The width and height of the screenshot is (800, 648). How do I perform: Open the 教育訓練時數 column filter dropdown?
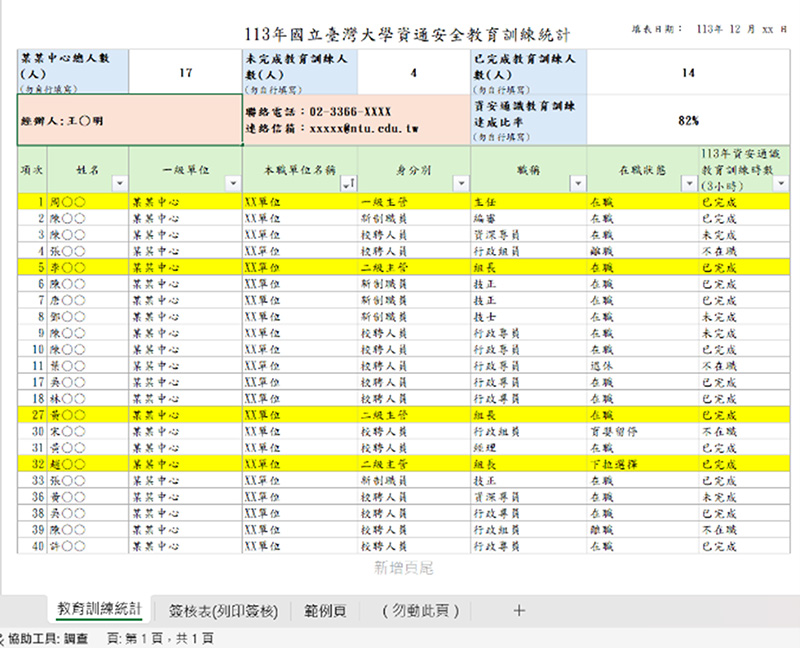[781, 184]
